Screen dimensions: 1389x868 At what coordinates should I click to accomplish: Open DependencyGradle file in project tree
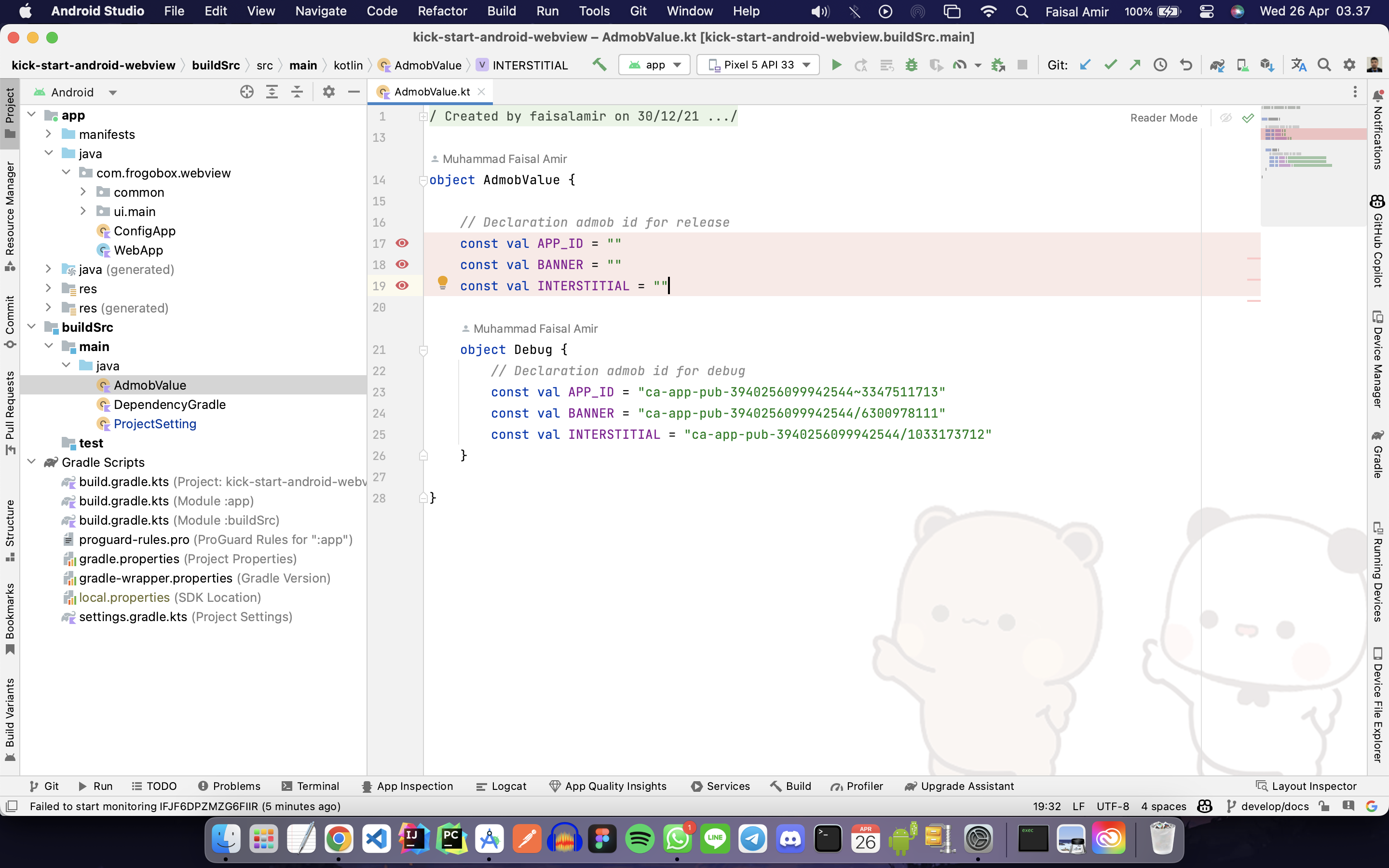coord(169,405)
